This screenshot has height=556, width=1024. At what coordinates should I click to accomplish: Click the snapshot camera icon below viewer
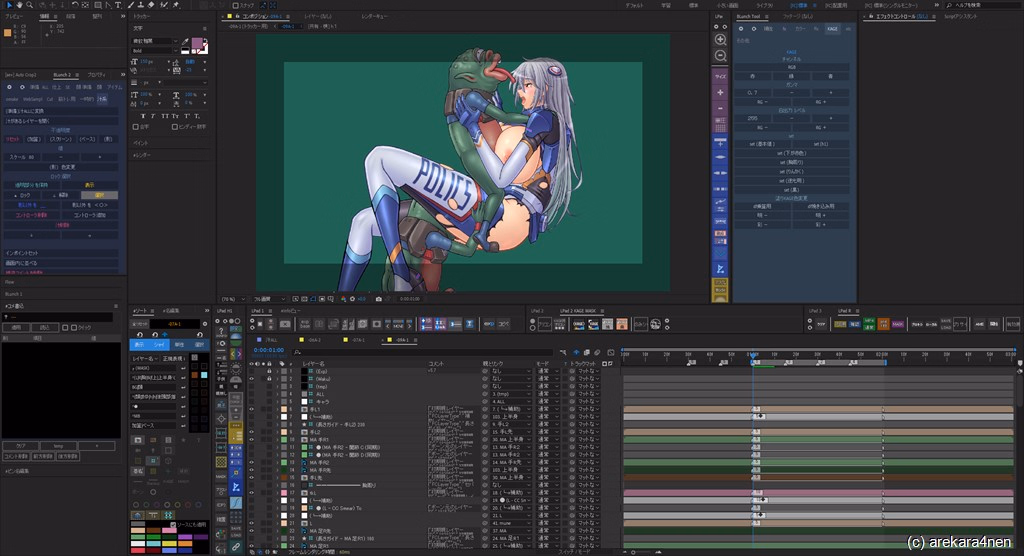pyautogui.click(x=379, y=299)
